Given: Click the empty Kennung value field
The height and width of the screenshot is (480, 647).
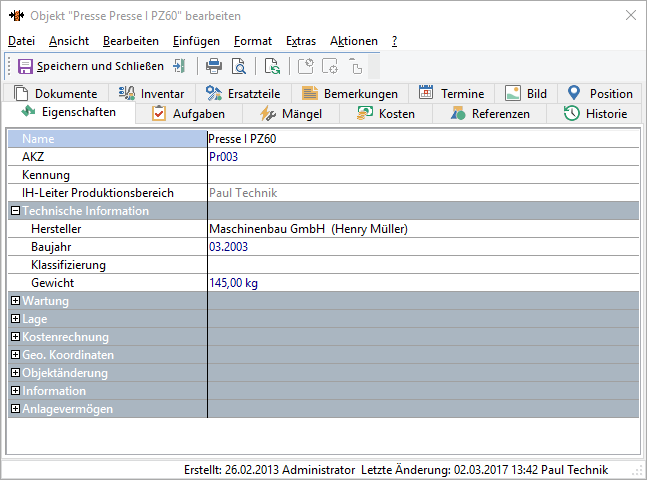Looking at the screenshot, I should tap(423, 175).
